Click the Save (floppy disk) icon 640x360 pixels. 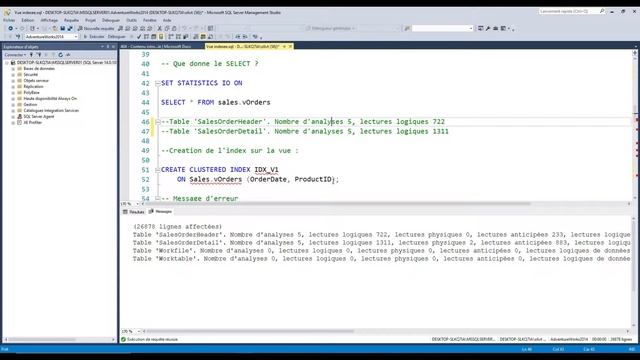point(62,29)
